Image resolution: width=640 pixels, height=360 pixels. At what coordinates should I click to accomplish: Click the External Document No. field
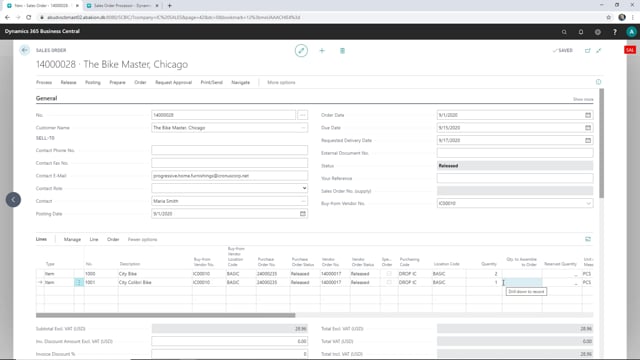click(x=515, y=153)
